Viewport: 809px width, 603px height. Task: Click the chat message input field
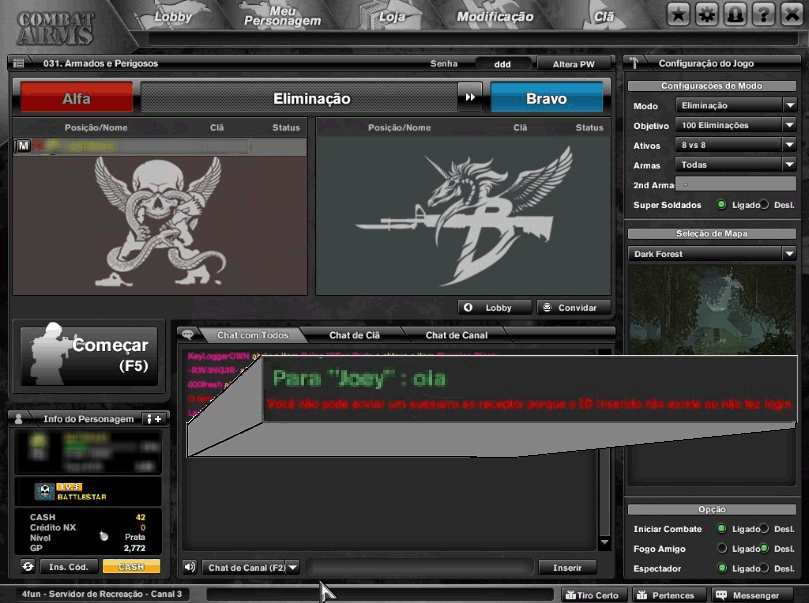pyautogui.click(x=420, y=567)
